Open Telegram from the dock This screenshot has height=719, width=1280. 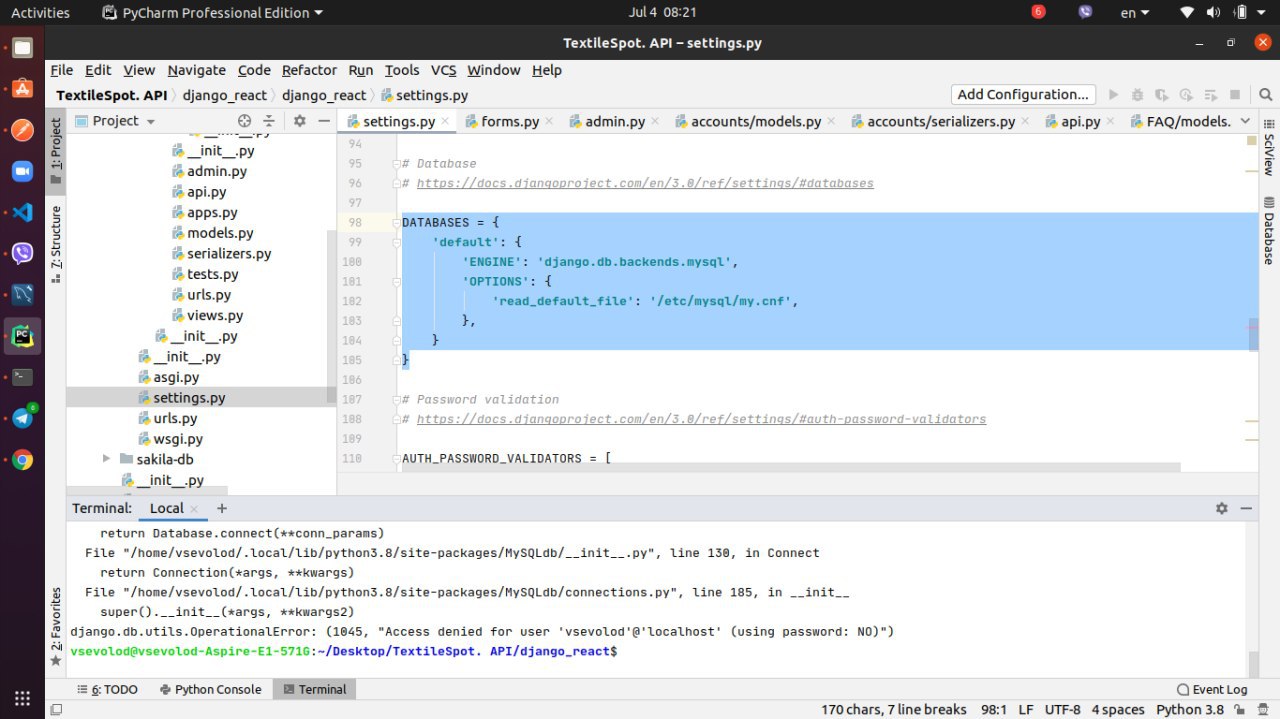coord(22,418)
